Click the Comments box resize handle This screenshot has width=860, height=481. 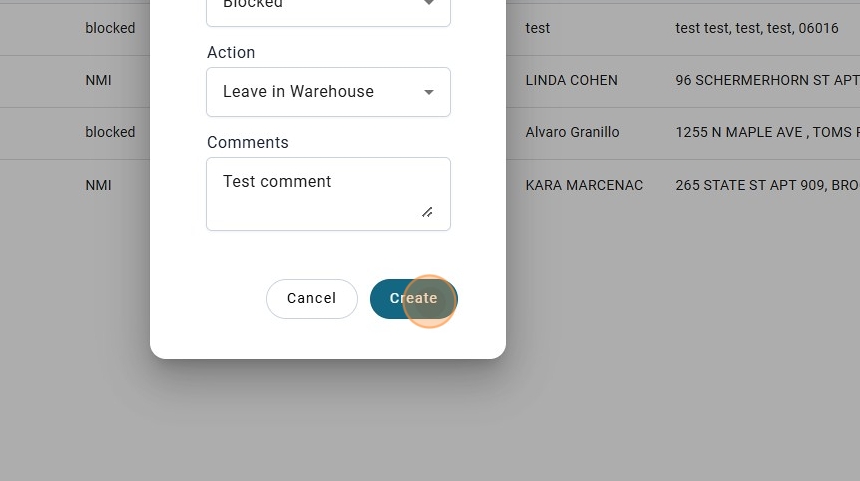coord(427,211)
